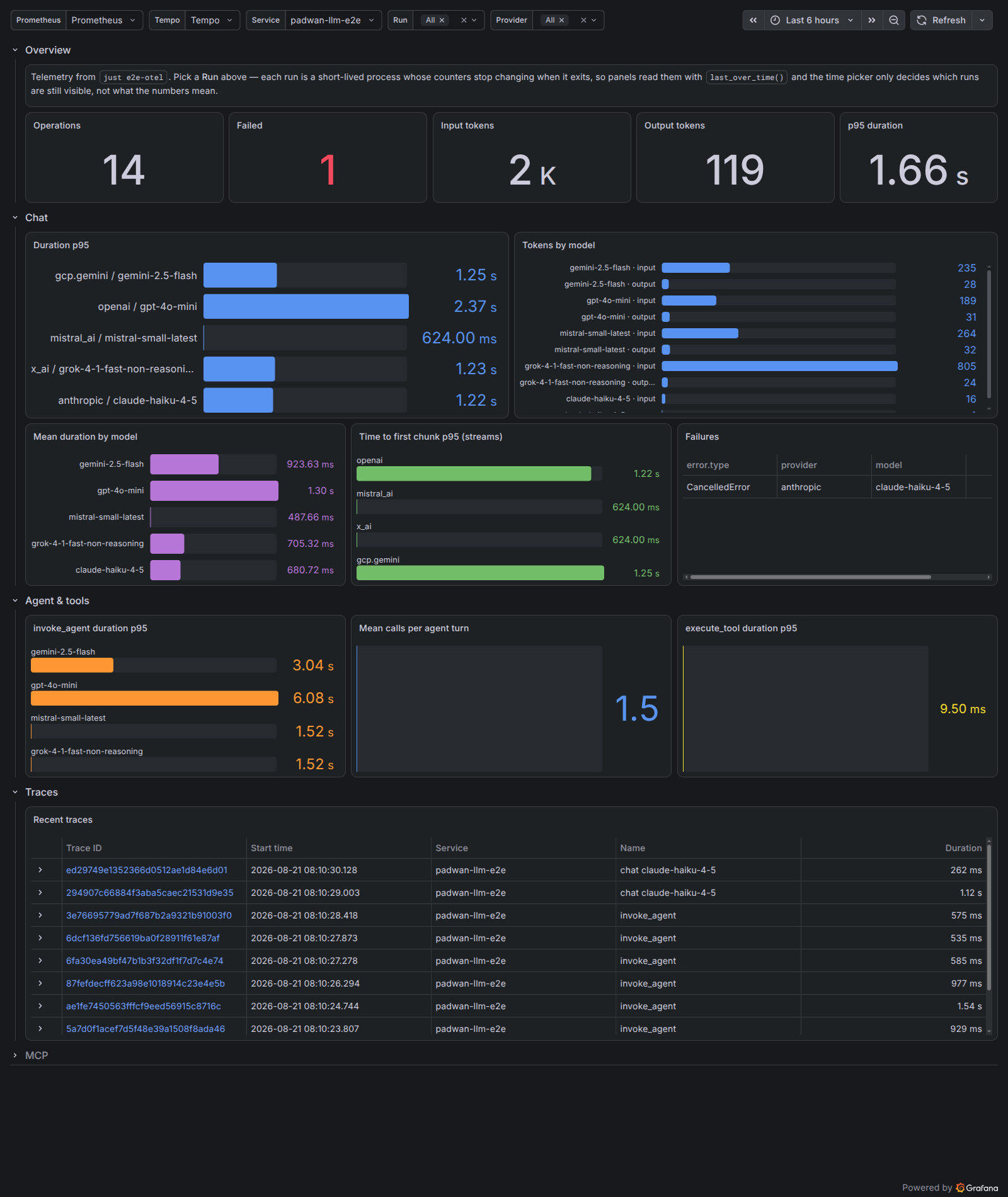Collapse the Overview row

click(15, 50)
